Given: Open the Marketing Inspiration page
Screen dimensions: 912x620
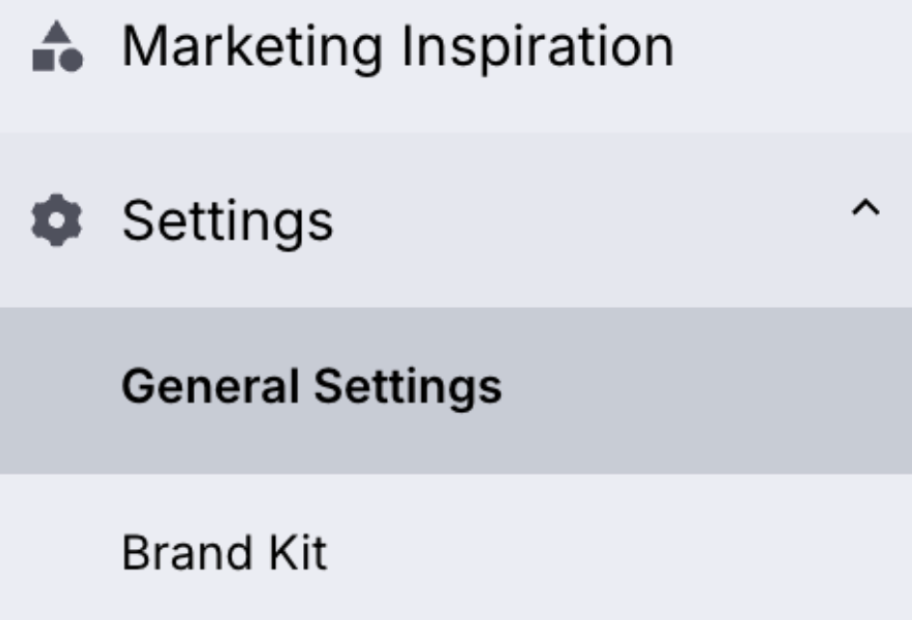Looking at the screenshot, I should point(397,47).
